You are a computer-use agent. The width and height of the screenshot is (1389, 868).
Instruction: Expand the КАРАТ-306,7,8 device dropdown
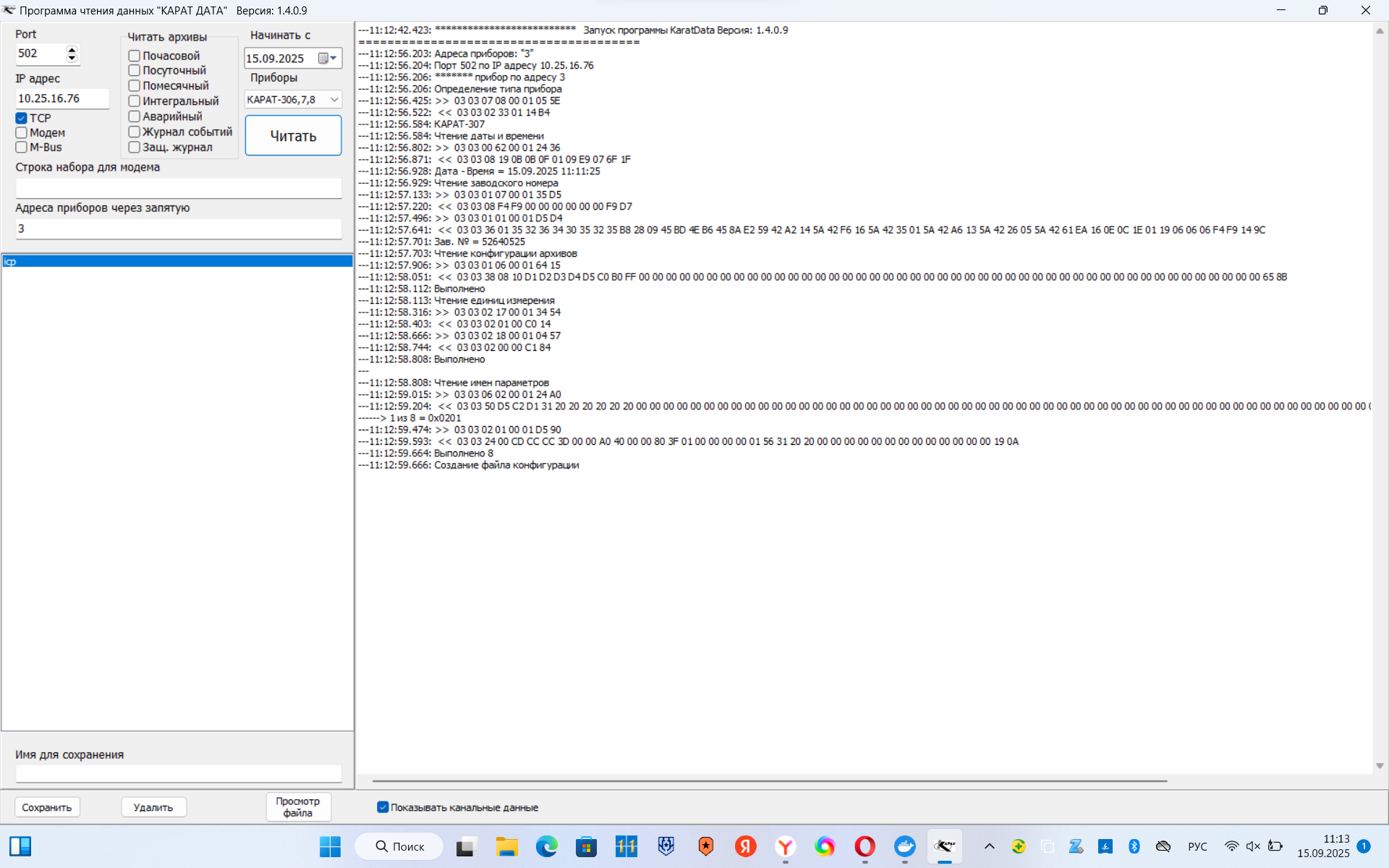point(334,100)
